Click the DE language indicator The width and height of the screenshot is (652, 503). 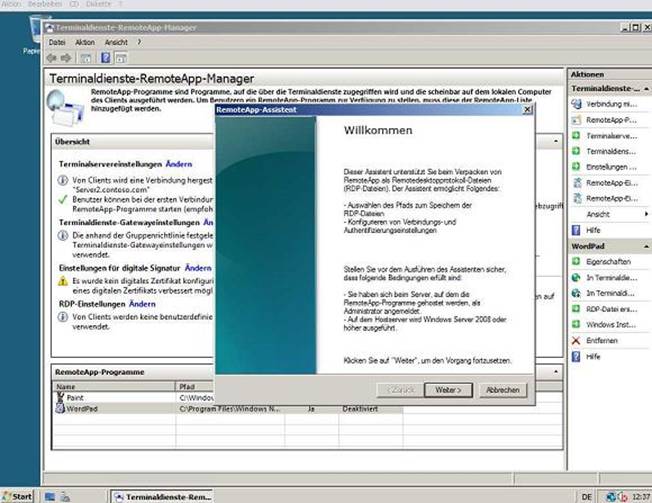point(586,497)
